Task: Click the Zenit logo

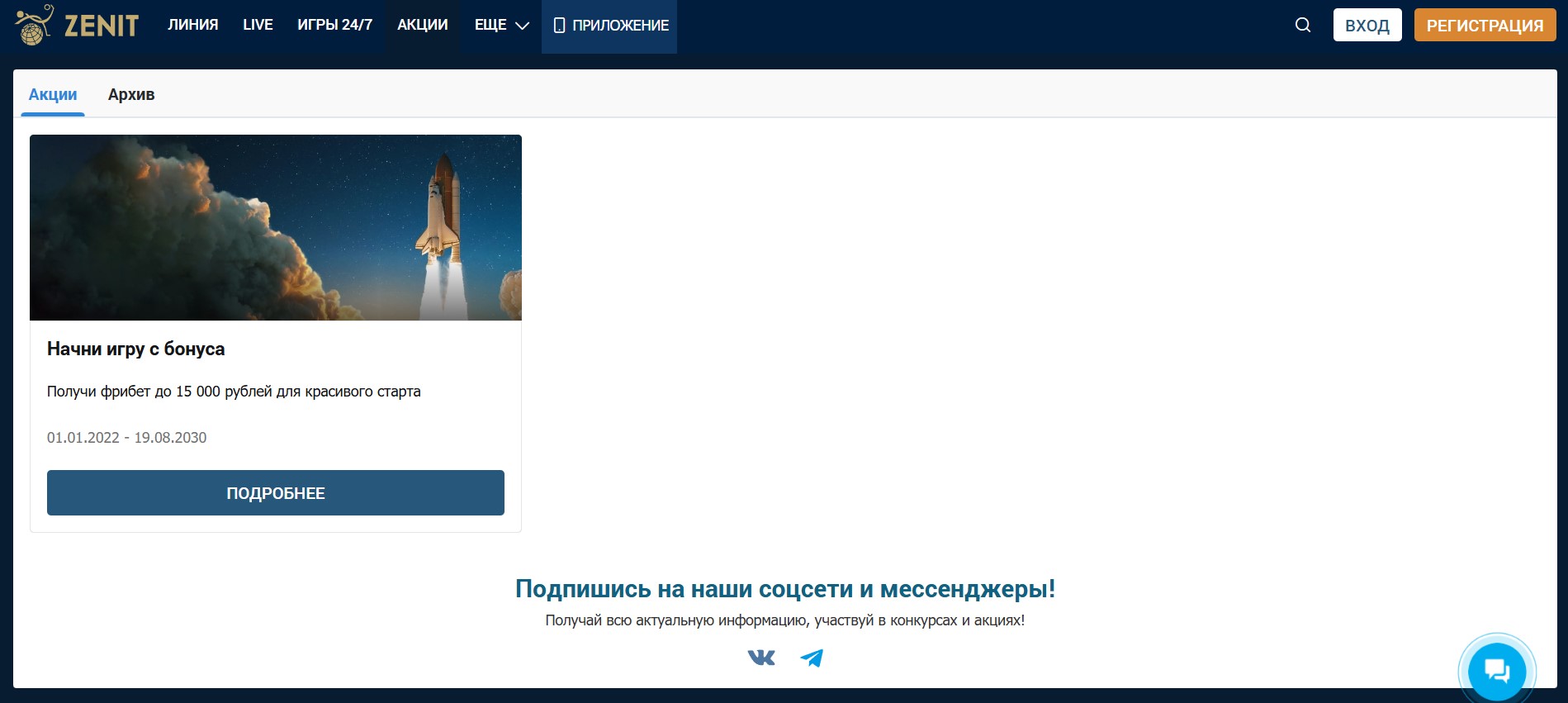Action: point(77,25)
